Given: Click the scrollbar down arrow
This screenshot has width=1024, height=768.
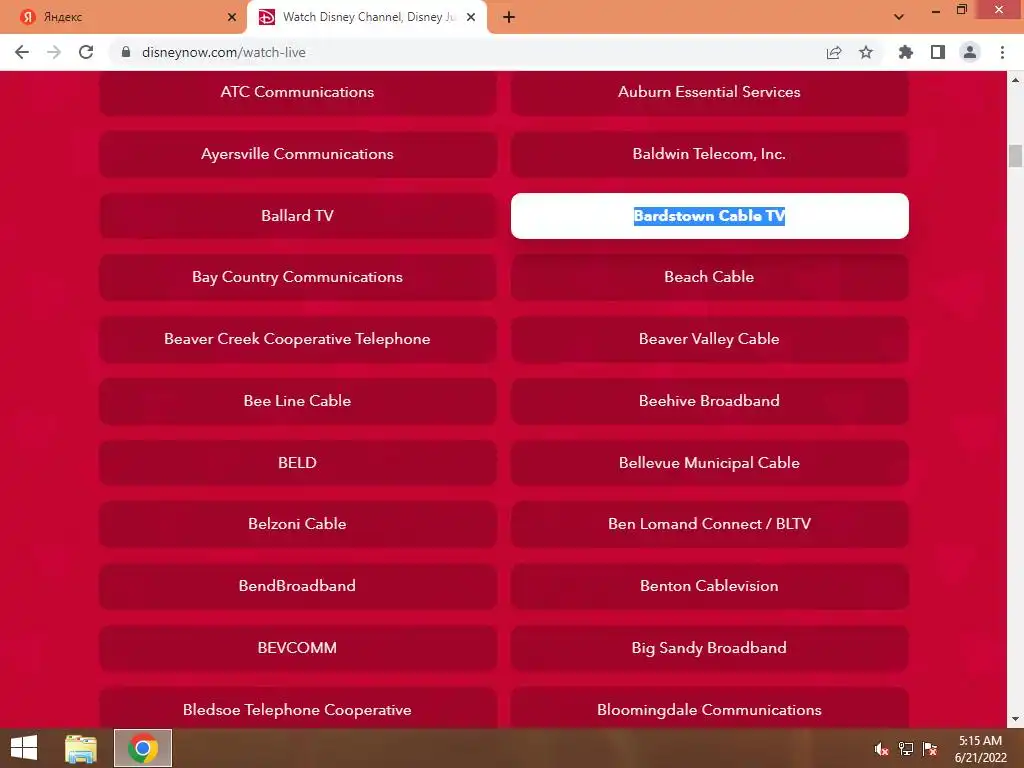Looking at the screenshot, I should click(x=1016, y=720).
